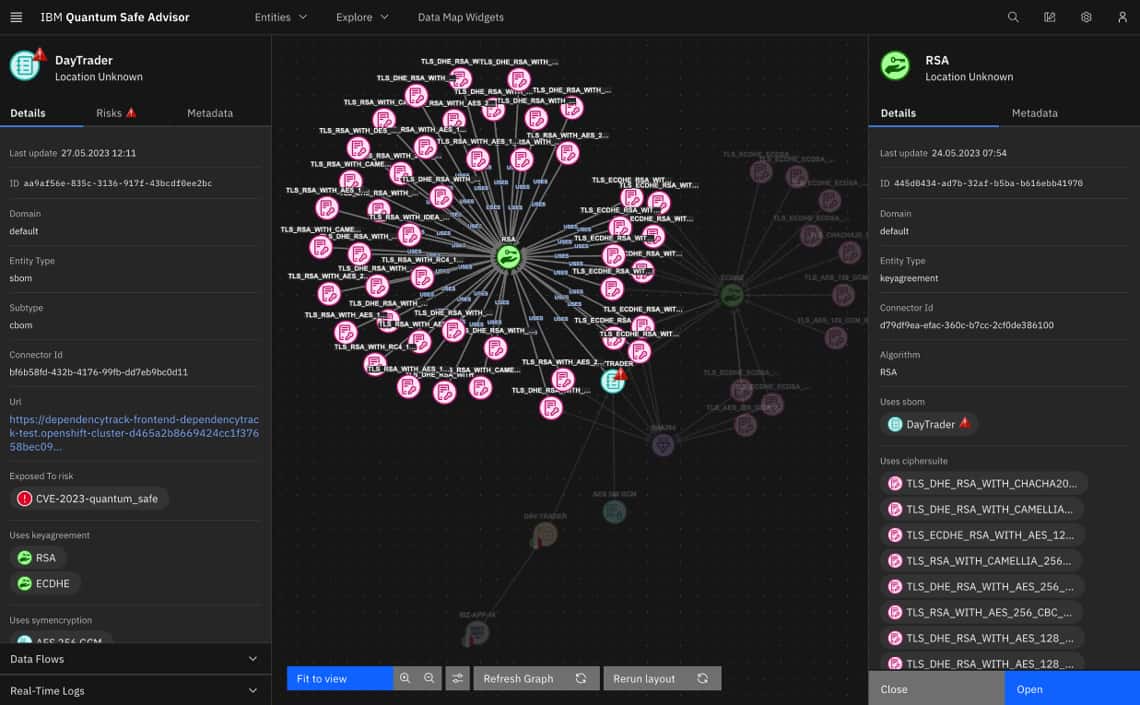Open the CVE-2023-quantum_safe risk chip
Image resolution: width=1140 pixels, height=705 pixels.
(89, 499)
